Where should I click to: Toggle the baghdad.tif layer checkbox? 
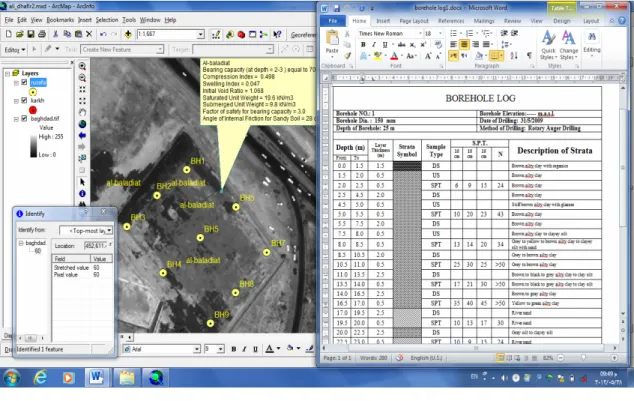click(x=24, y=118)
